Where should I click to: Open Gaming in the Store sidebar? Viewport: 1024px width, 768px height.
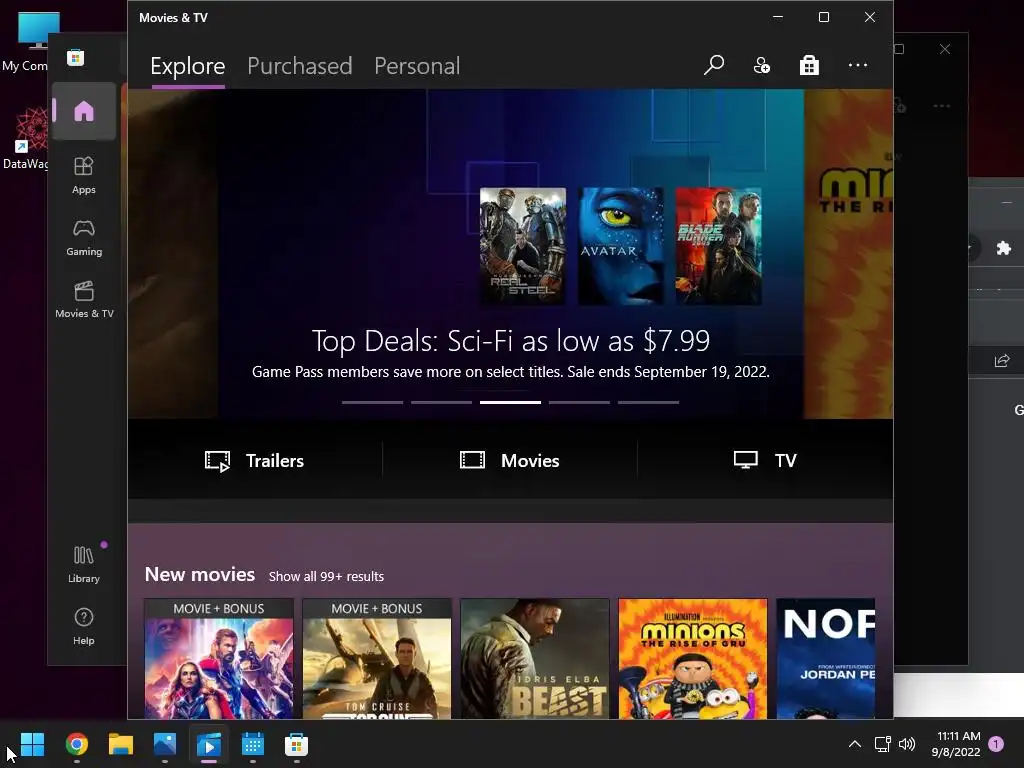84,238
